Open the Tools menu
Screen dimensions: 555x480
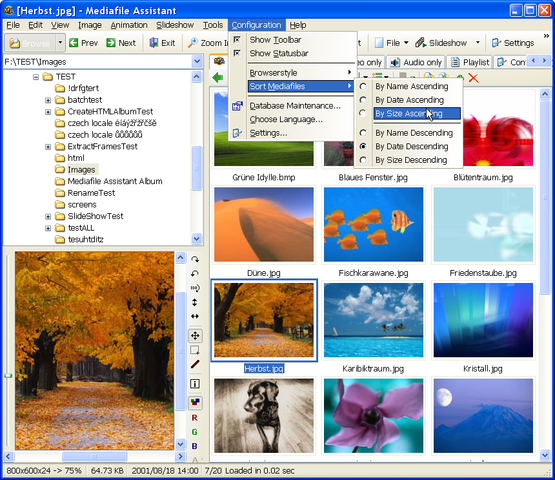click(213, 25)
